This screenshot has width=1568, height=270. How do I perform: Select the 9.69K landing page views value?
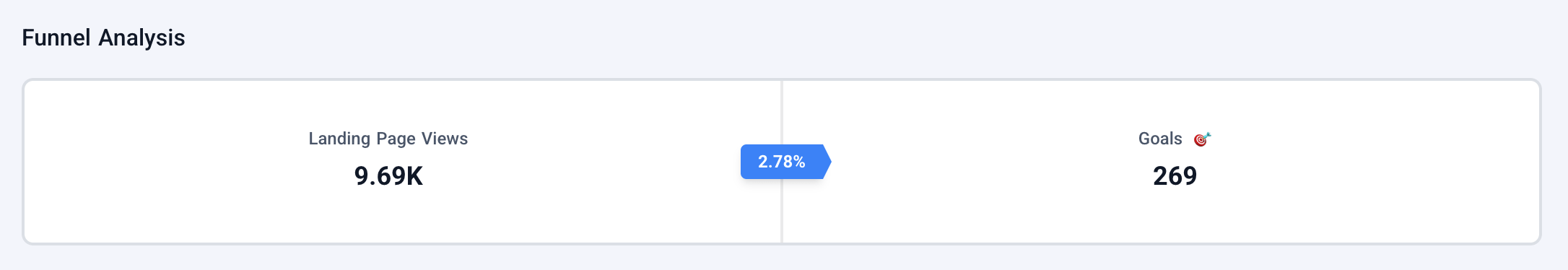(388, 176)
